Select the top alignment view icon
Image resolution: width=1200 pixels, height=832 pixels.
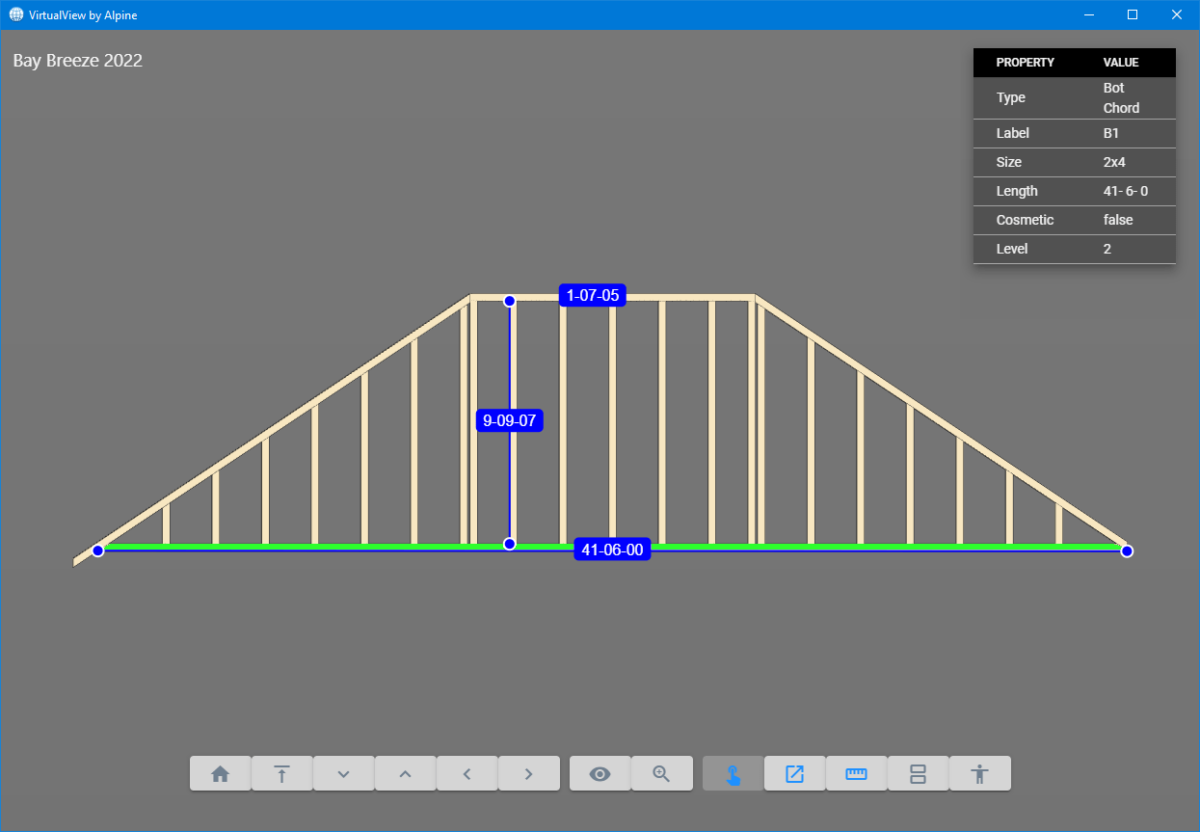pyautogui.click(x=282, y=773)
